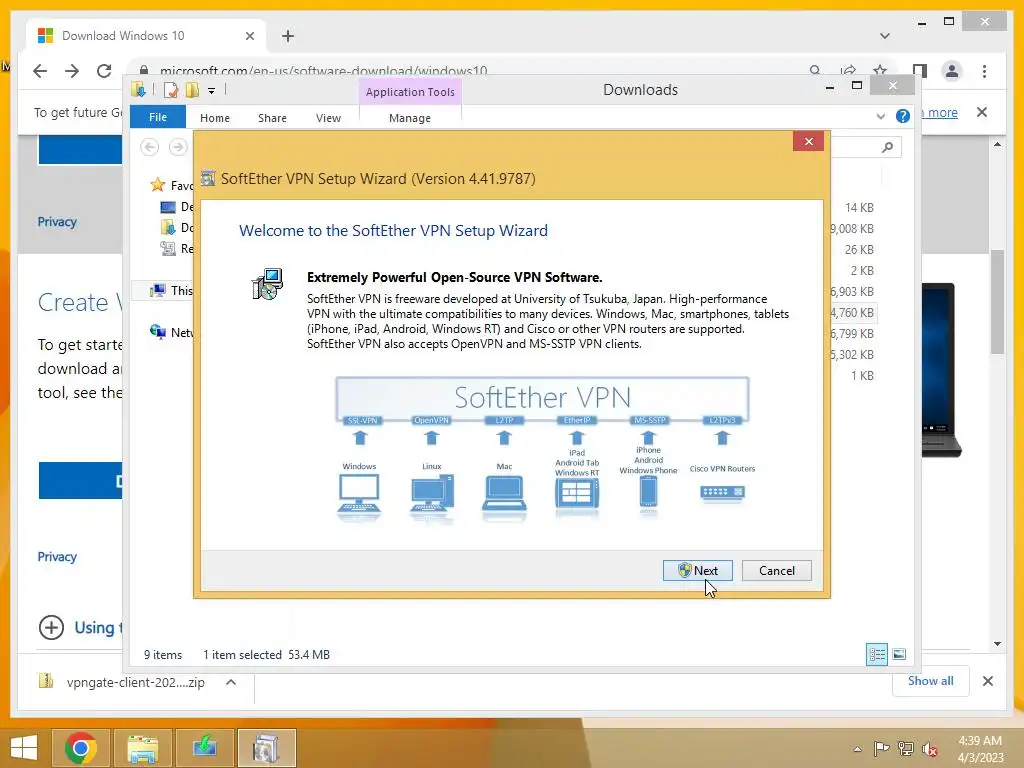Click the network tray icon
Screen dimensions: 1024x768
(x=905, y=748)
